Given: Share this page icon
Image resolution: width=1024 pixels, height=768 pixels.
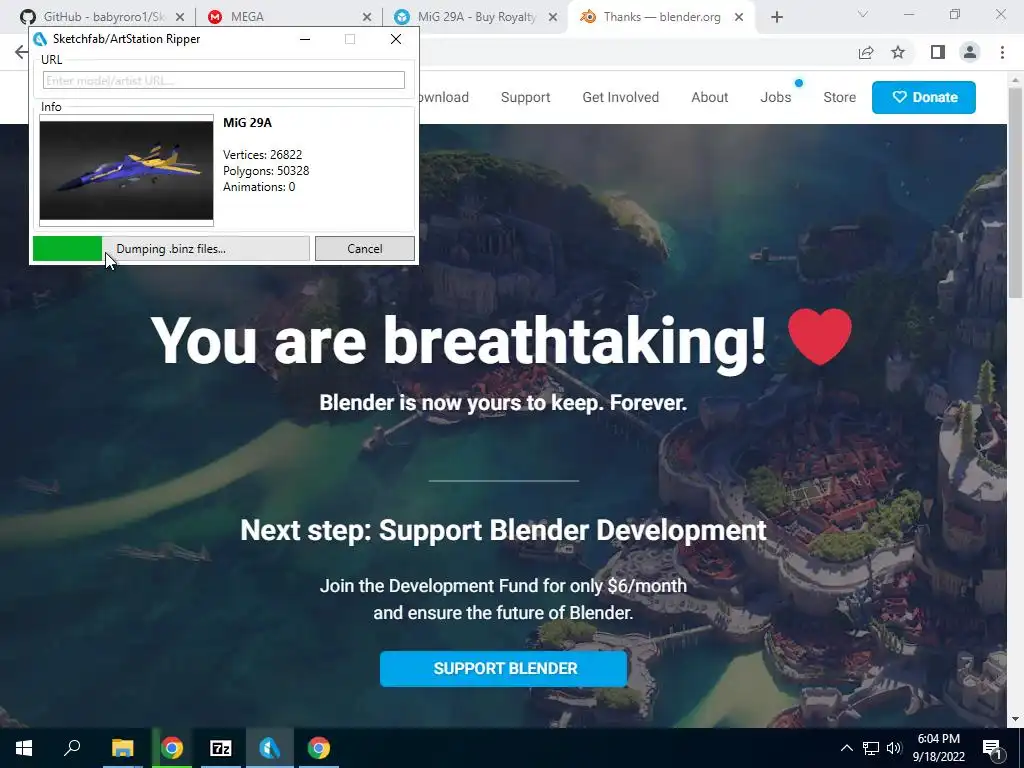Looking at the screenshot, I should point(866,53).
